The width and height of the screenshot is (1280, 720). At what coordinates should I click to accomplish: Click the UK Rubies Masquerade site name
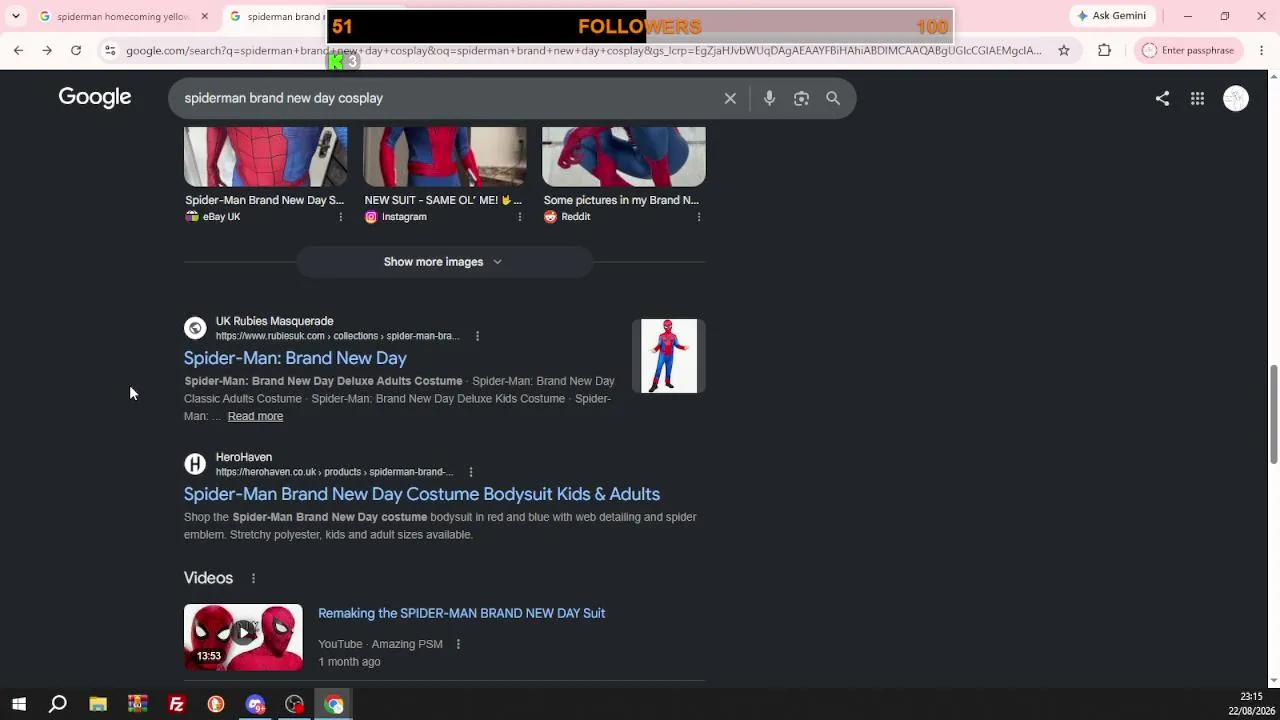[274, 321]
